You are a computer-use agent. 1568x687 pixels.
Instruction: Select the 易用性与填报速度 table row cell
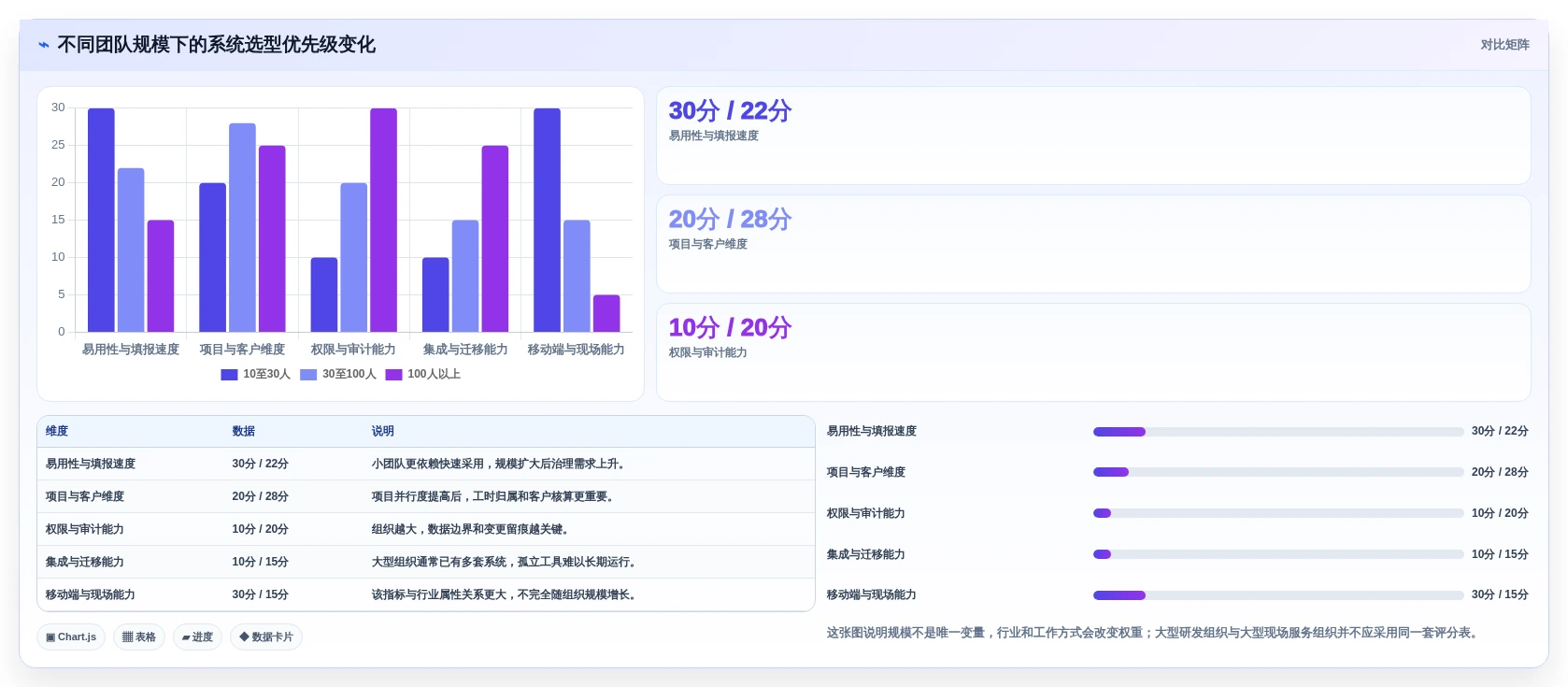point(131,464)
